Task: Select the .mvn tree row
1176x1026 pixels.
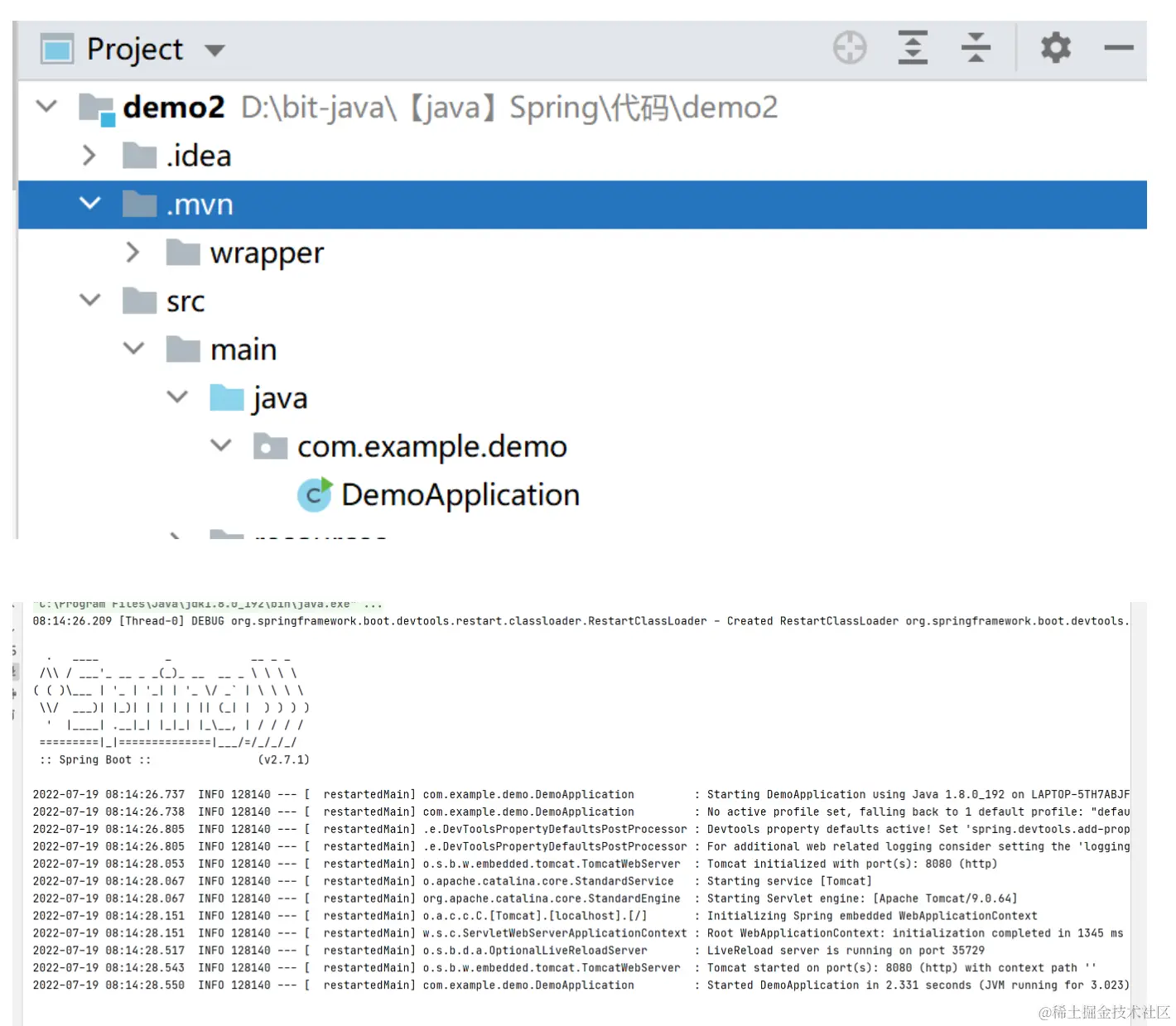Action: pyautogui.click(x=582, y=205)
